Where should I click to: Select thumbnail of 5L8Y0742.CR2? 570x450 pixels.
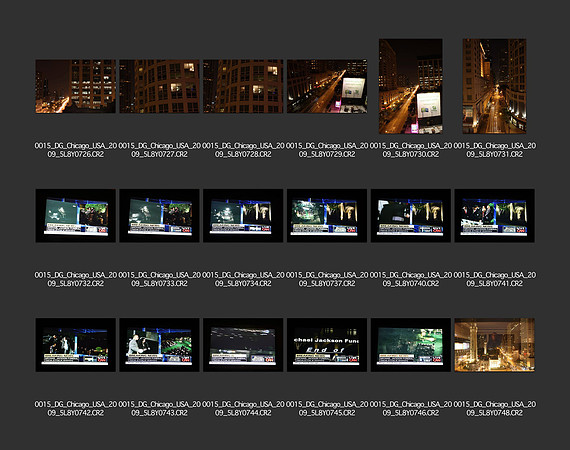click(x=76, y=345)
